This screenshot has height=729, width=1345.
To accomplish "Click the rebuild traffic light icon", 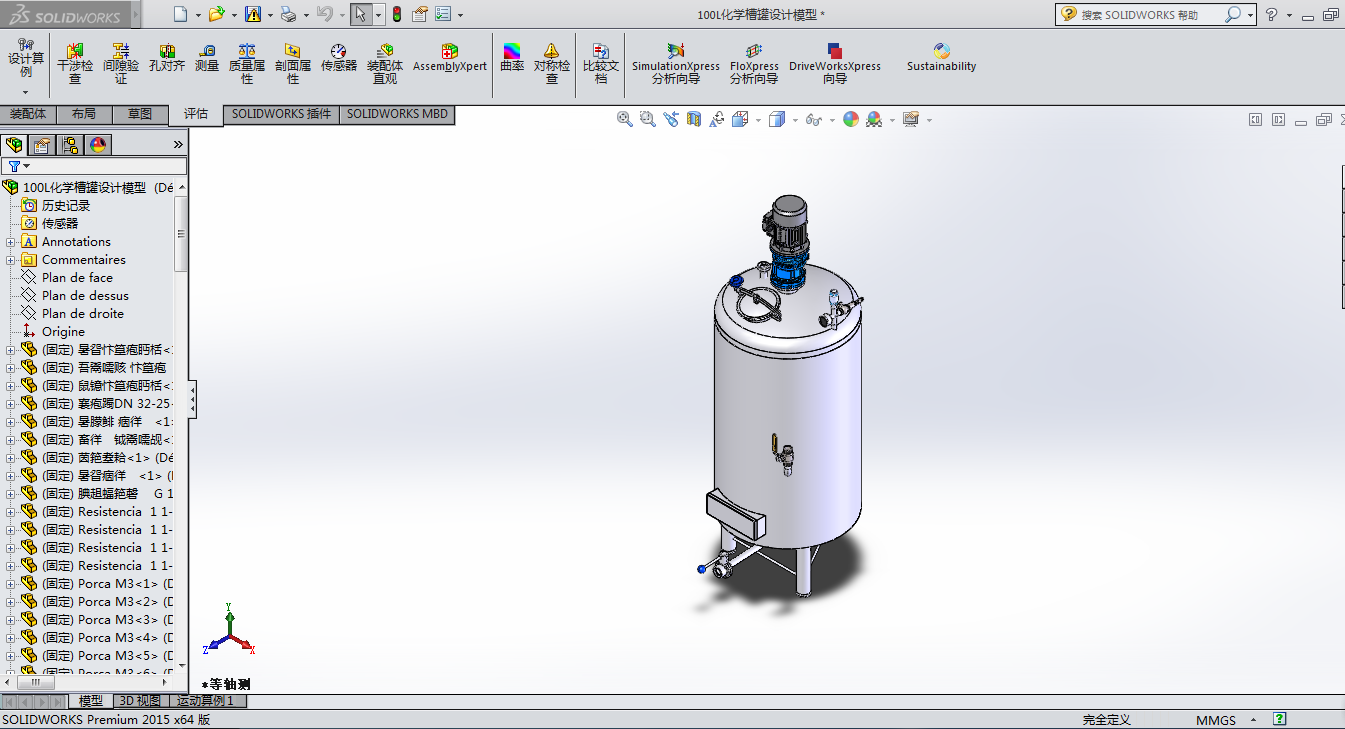I will [x=396, y=15].
